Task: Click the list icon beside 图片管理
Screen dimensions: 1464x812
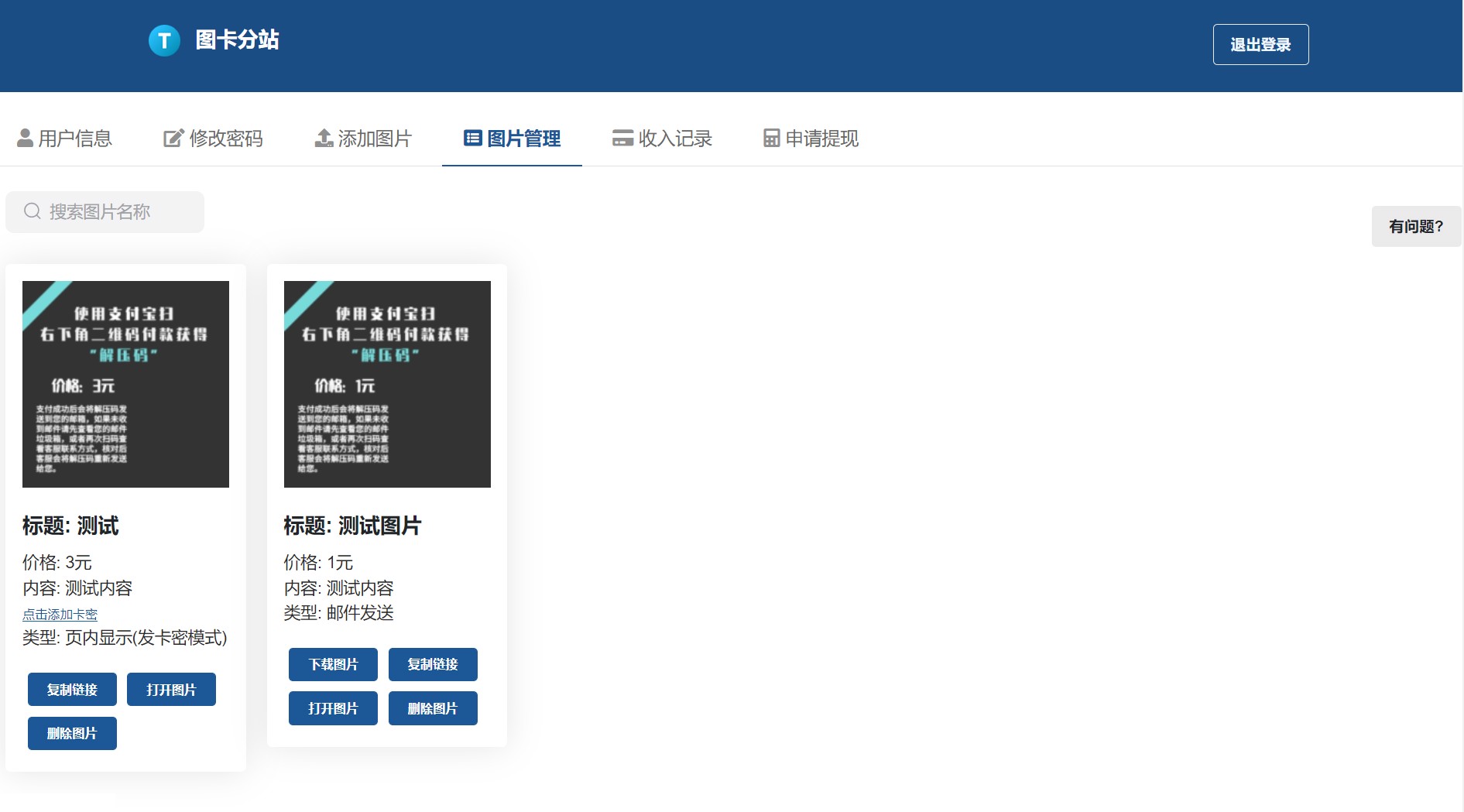Action: (x=472, y=139)
